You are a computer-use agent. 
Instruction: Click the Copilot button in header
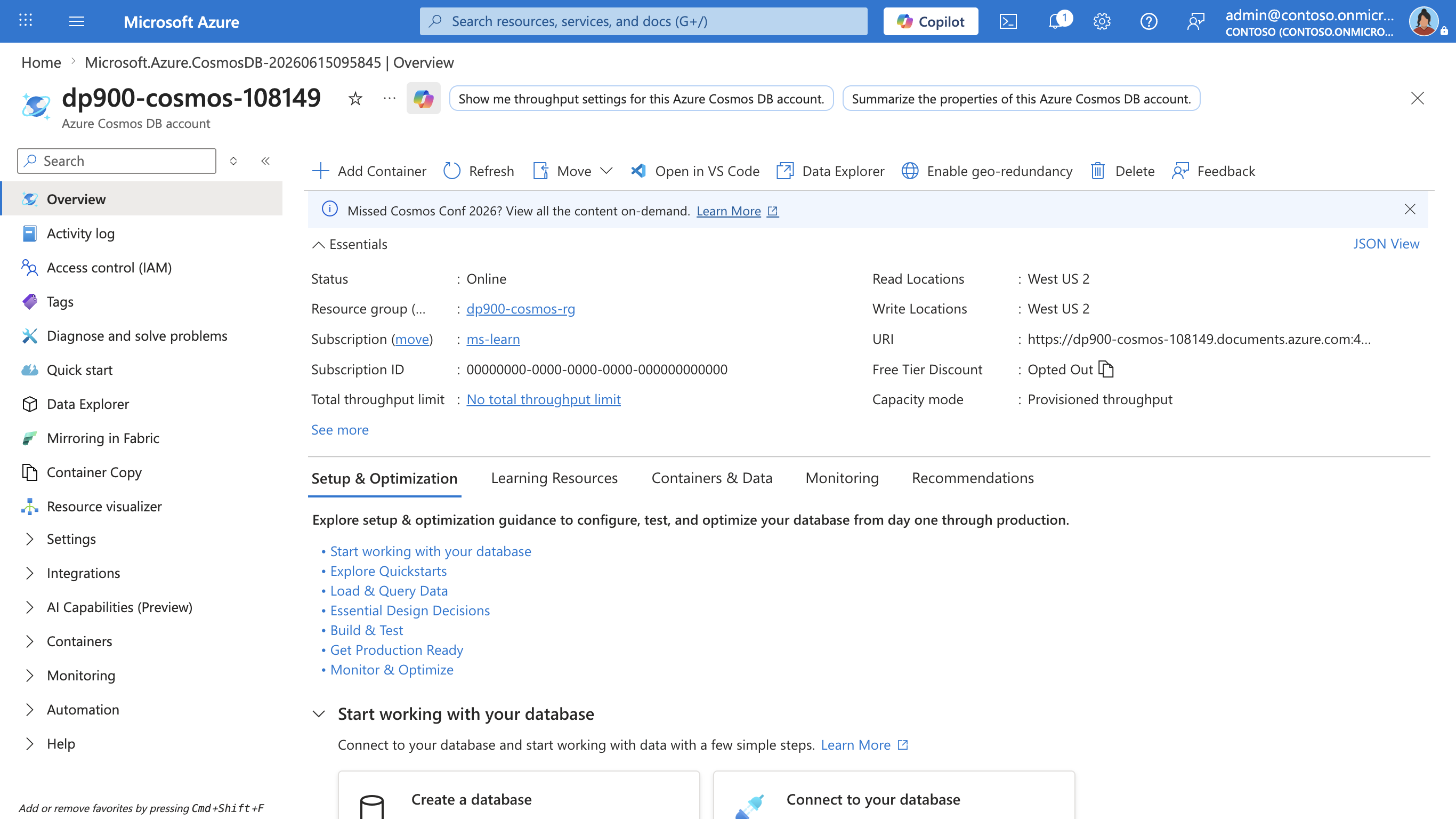(x=931, y=21)
